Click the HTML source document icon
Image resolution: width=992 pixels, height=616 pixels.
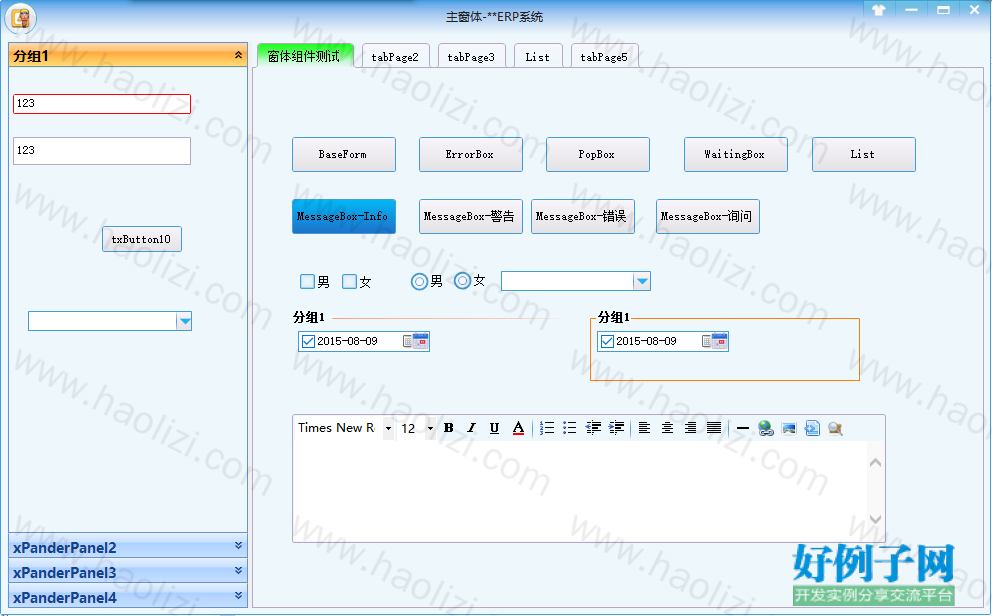tap(812, 428)
